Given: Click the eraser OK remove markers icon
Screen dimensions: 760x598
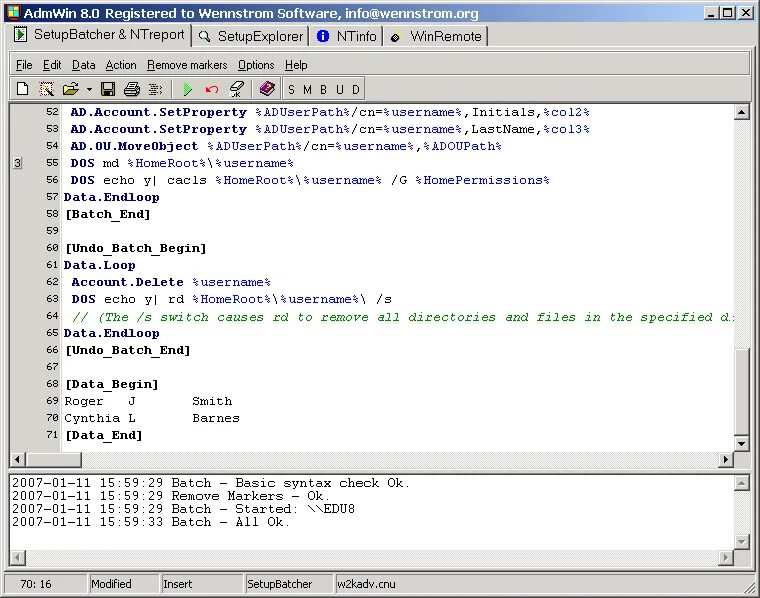Looking at the screenshot, I should tap(237, 89).
